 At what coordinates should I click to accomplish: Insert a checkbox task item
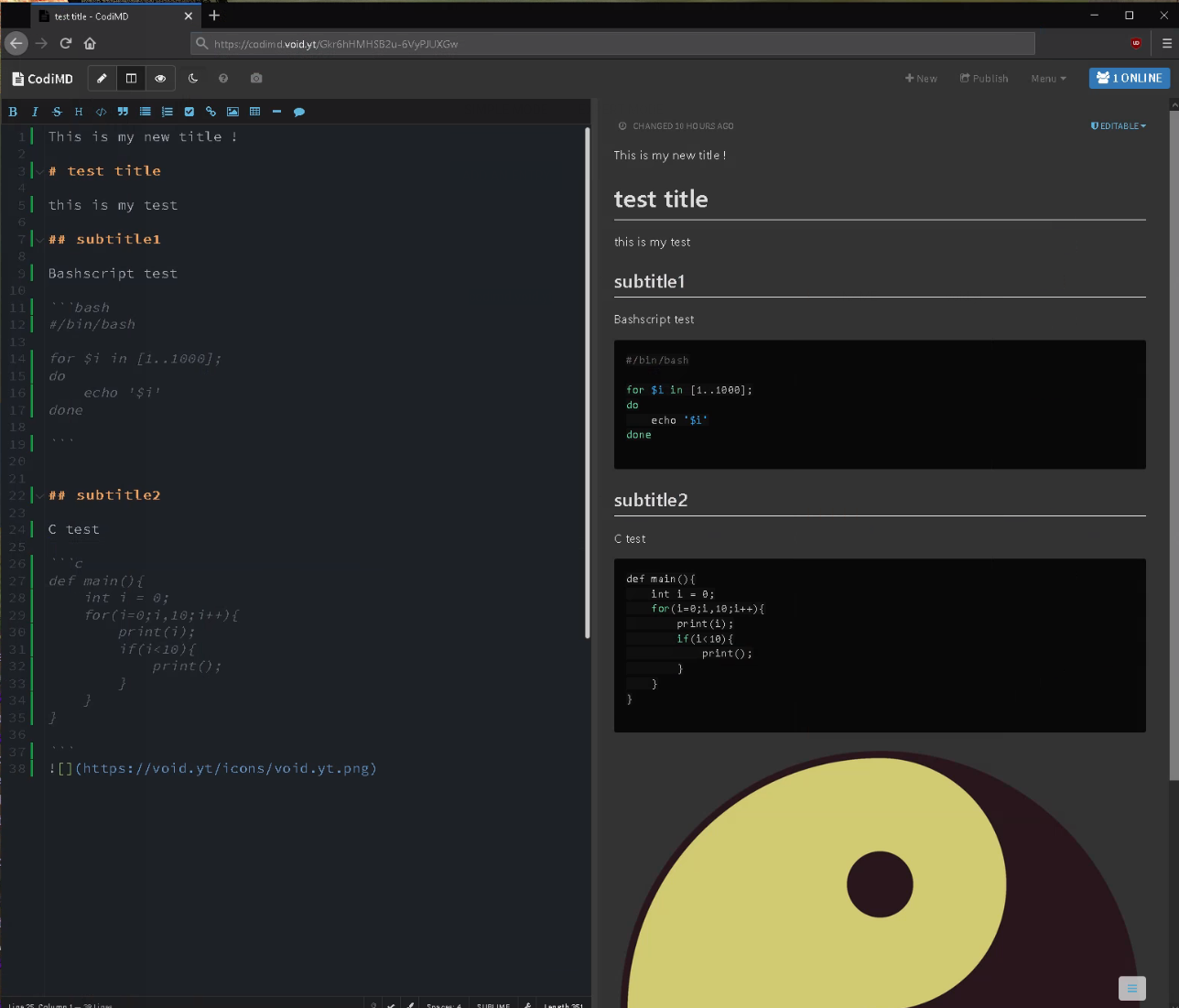click(189, 112)
